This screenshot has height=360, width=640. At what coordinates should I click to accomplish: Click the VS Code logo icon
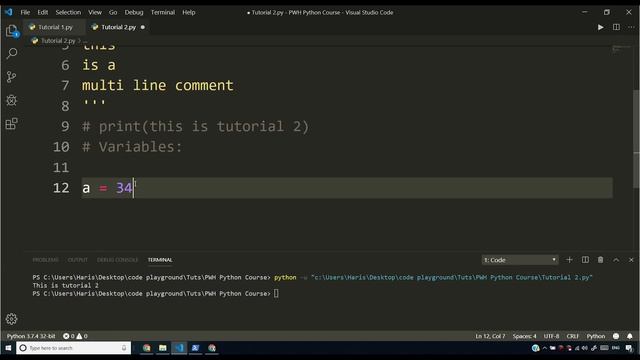9,12
